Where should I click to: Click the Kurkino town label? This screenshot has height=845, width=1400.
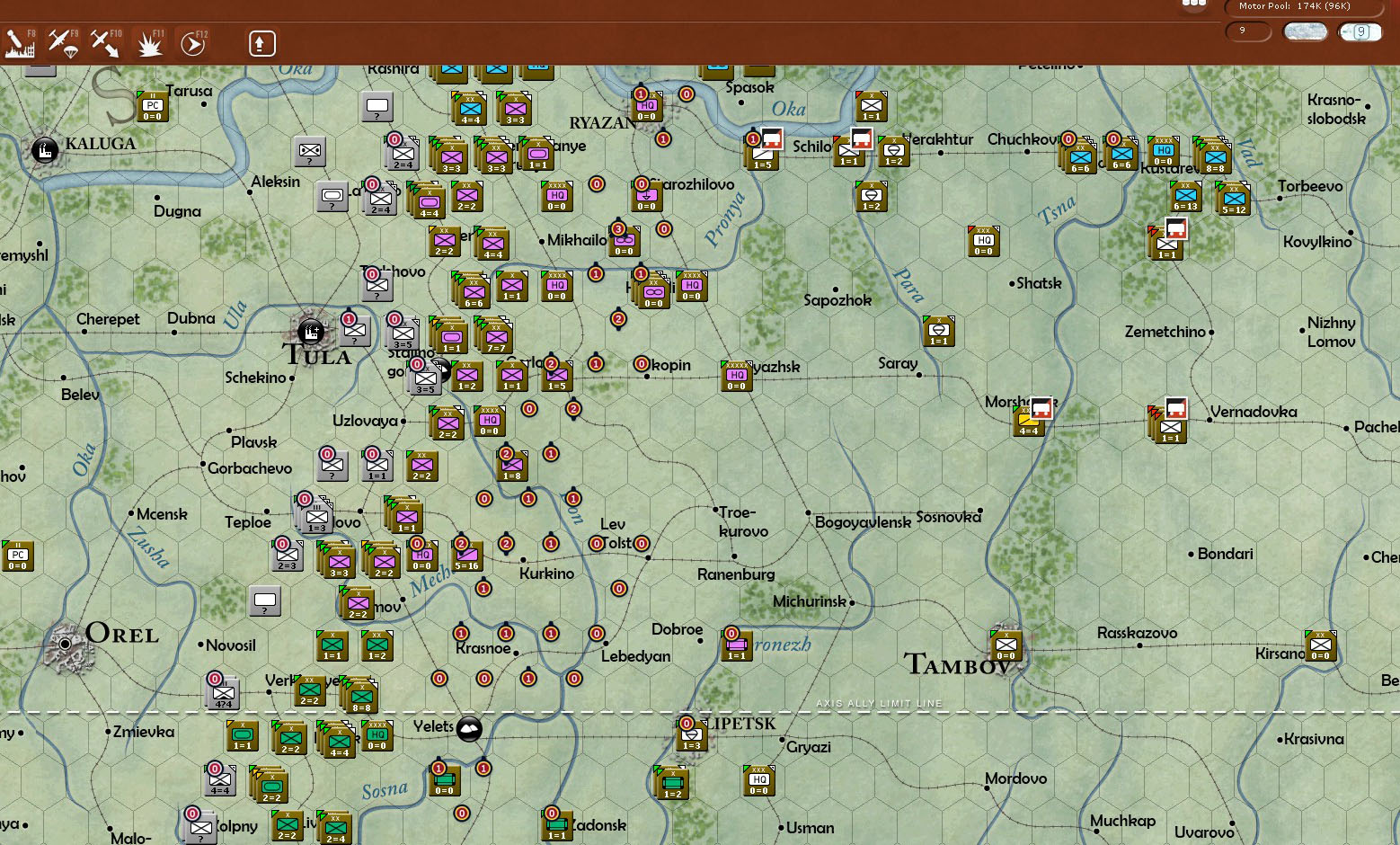[546, 574]
